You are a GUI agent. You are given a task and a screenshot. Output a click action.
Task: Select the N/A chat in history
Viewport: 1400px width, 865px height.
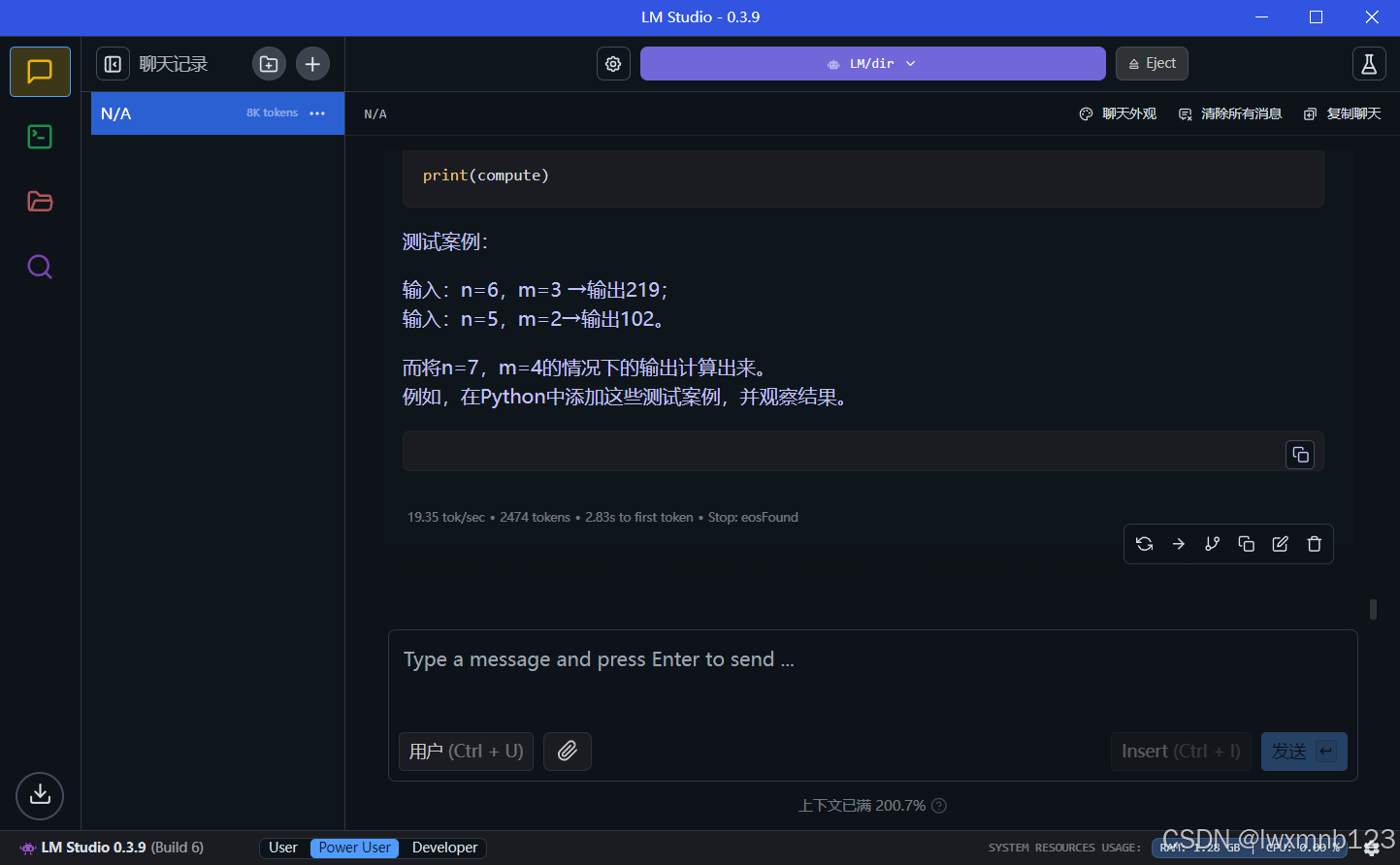click(x=217, y=113)
